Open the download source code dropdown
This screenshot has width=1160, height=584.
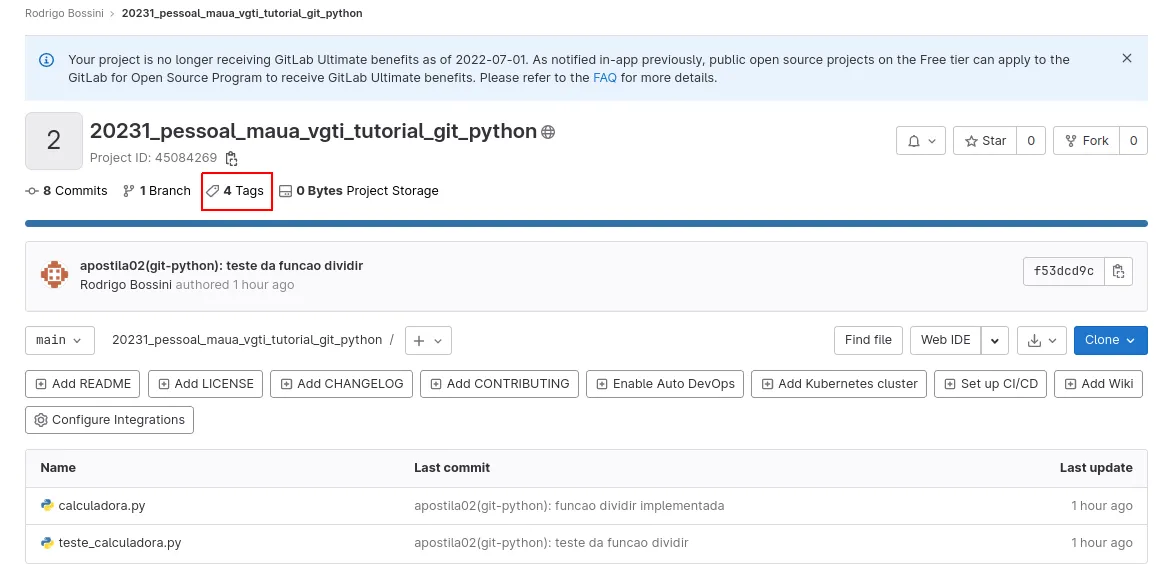click(1042, 340)
